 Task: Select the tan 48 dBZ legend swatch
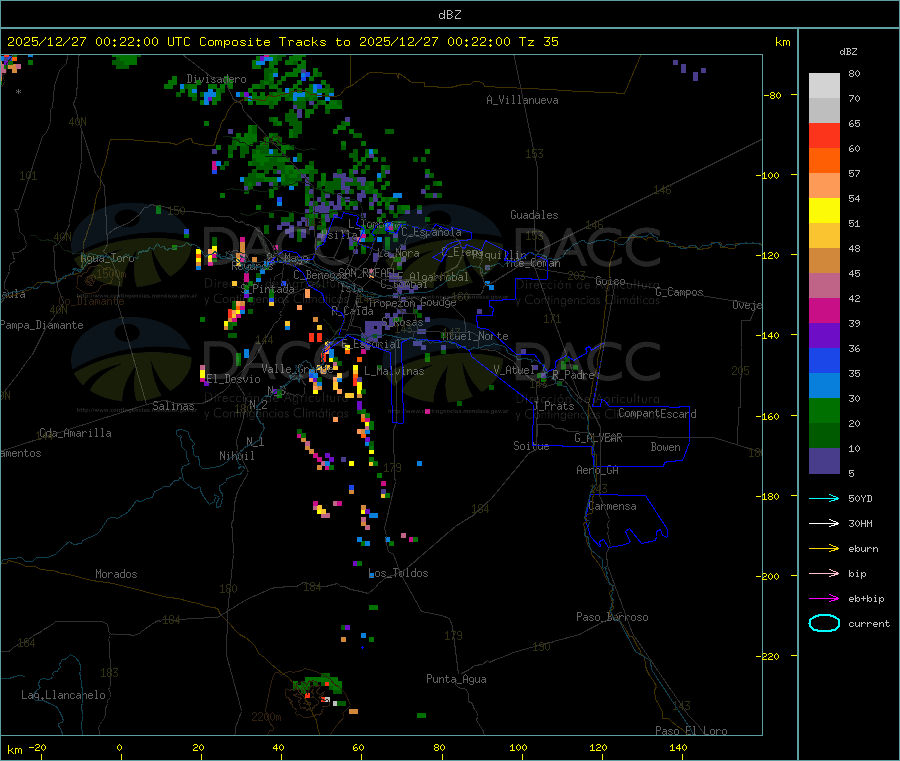click(824, 261)
